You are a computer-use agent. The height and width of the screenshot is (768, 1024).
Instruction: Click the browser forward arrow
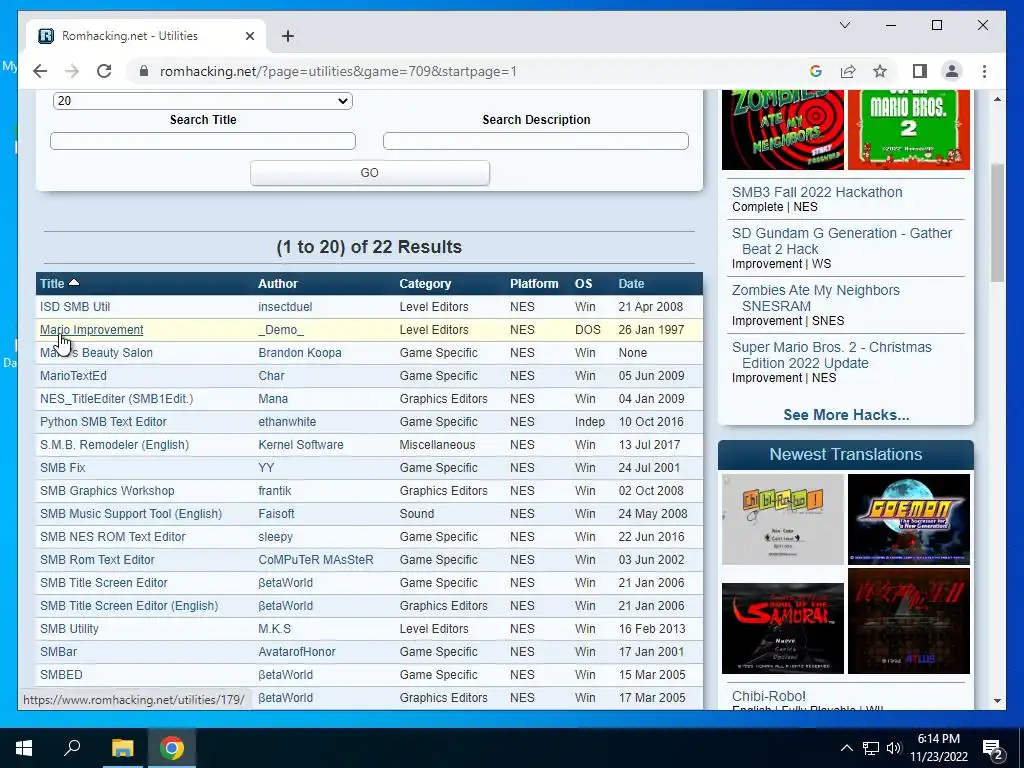pyautogui.click(x=72, y=71)
